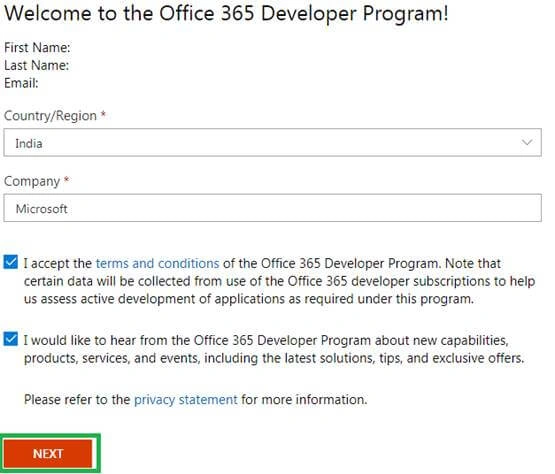Image resolution: width=555 pixels, height=474 pixels.
Task: Open the terms and conditions link
Action: (158, 264)
